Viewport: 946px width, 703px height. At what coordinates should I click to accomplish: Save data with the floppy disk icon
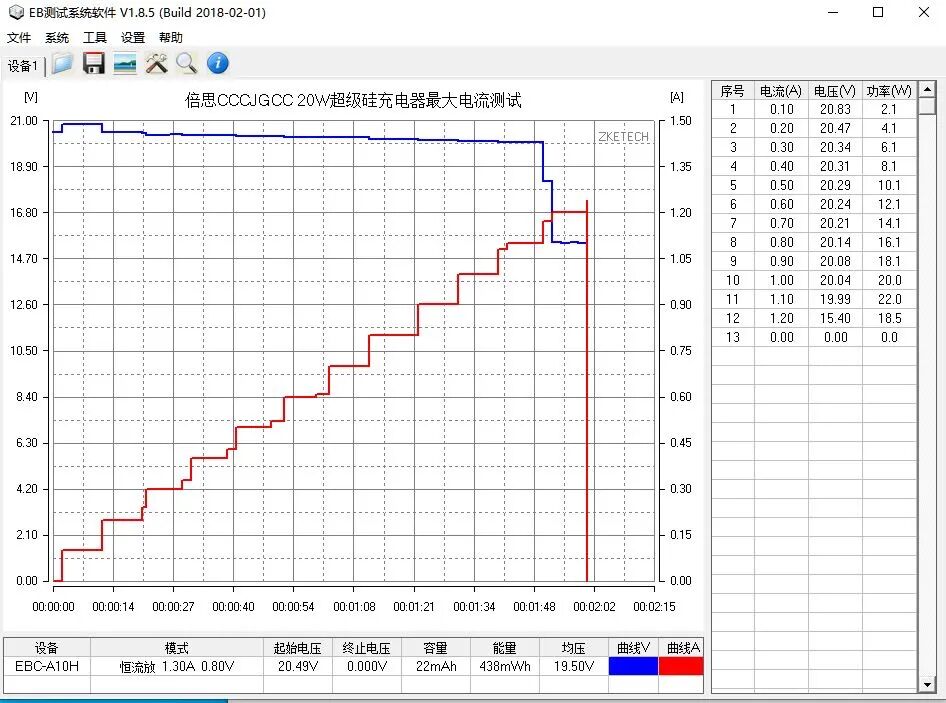[94, 63]
